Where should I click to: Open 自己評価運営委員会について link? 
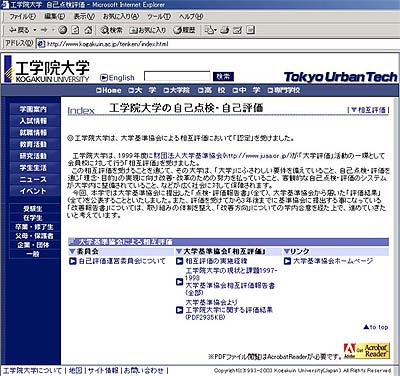(x=122, y=261)
